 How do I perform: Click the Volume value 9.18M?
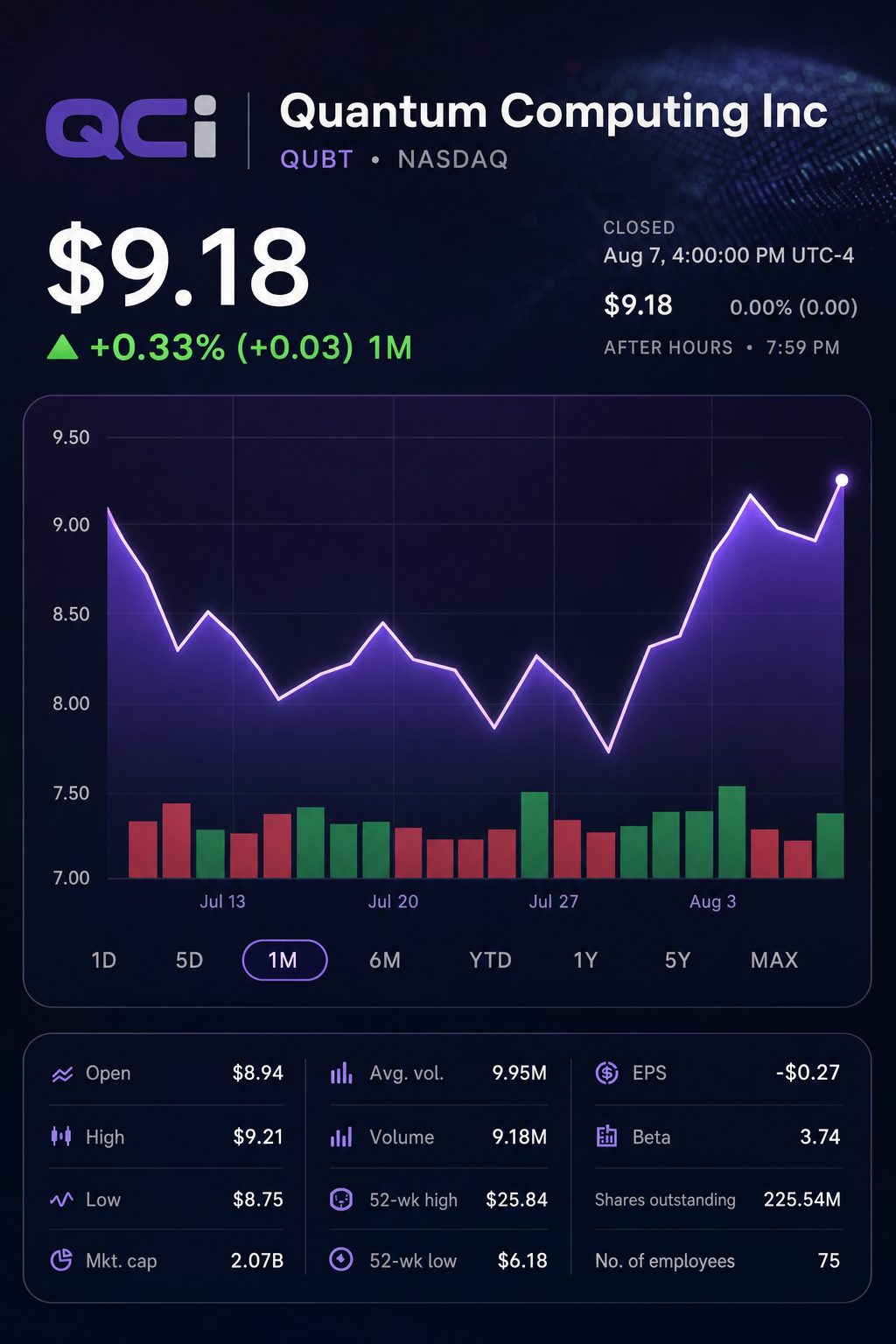tap(519, 1137)
